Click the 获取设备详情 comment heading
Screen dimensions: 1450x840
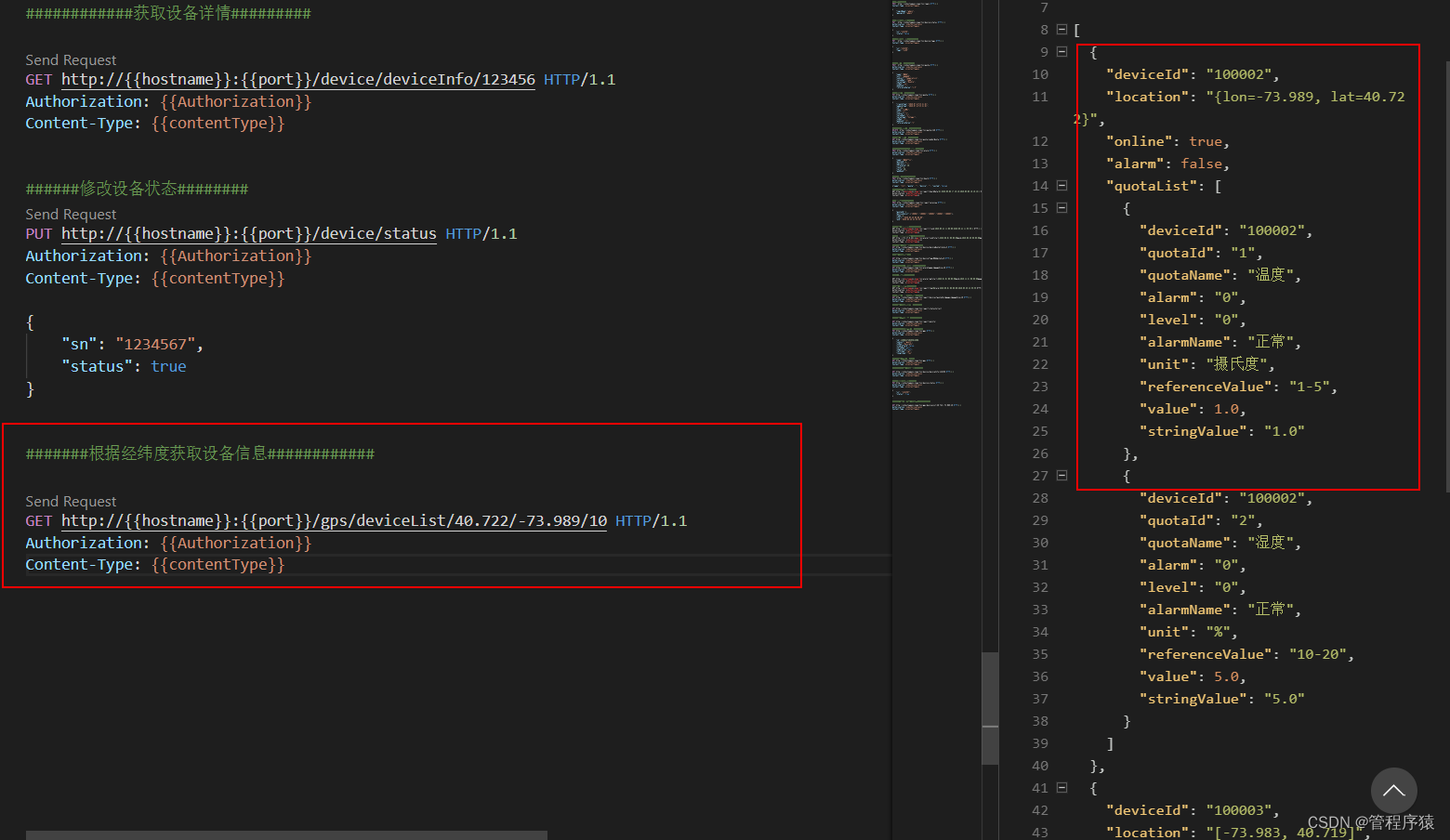click(x=168, y=14)
